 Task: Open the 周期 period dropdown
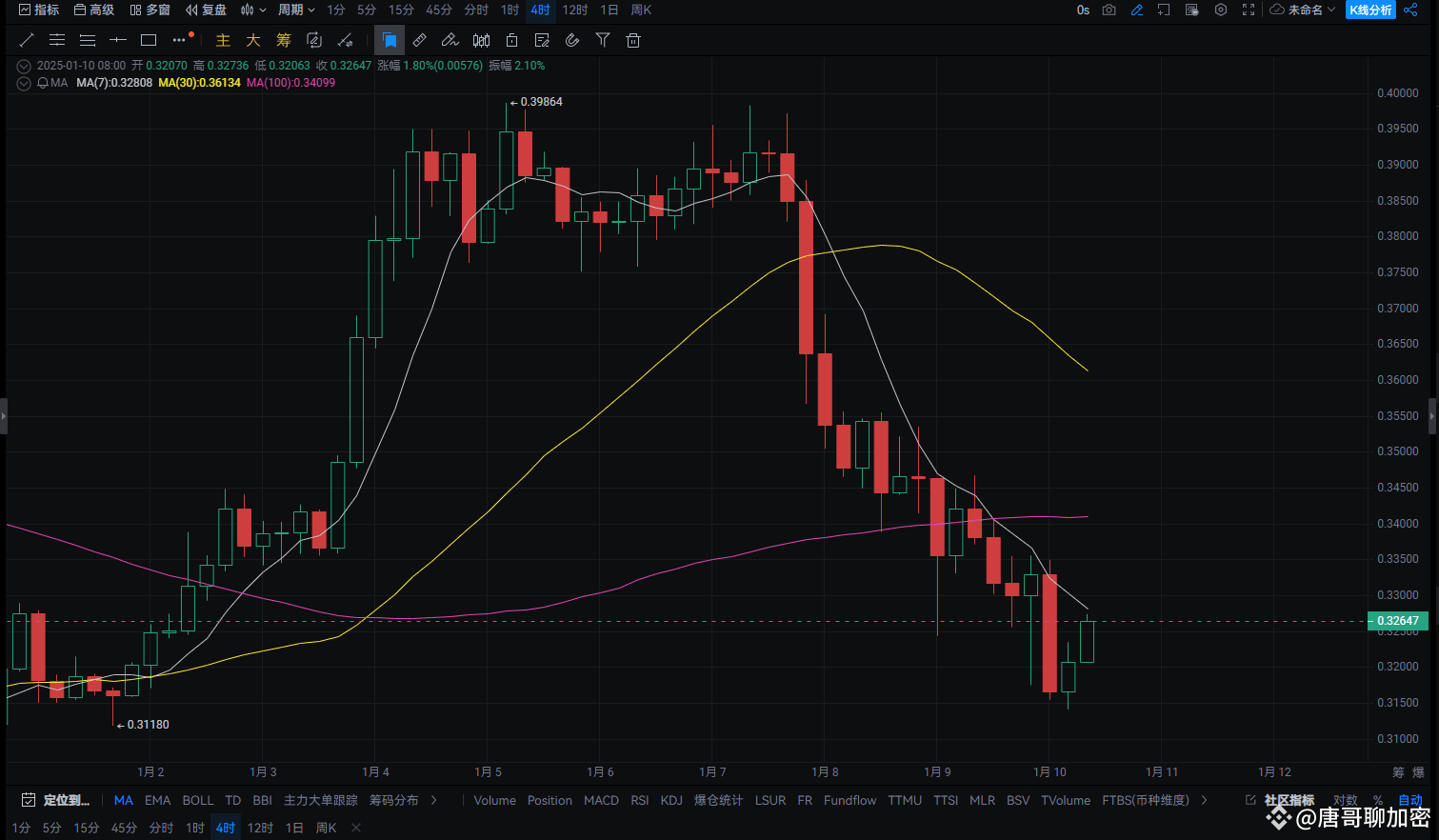pos(296,10)
